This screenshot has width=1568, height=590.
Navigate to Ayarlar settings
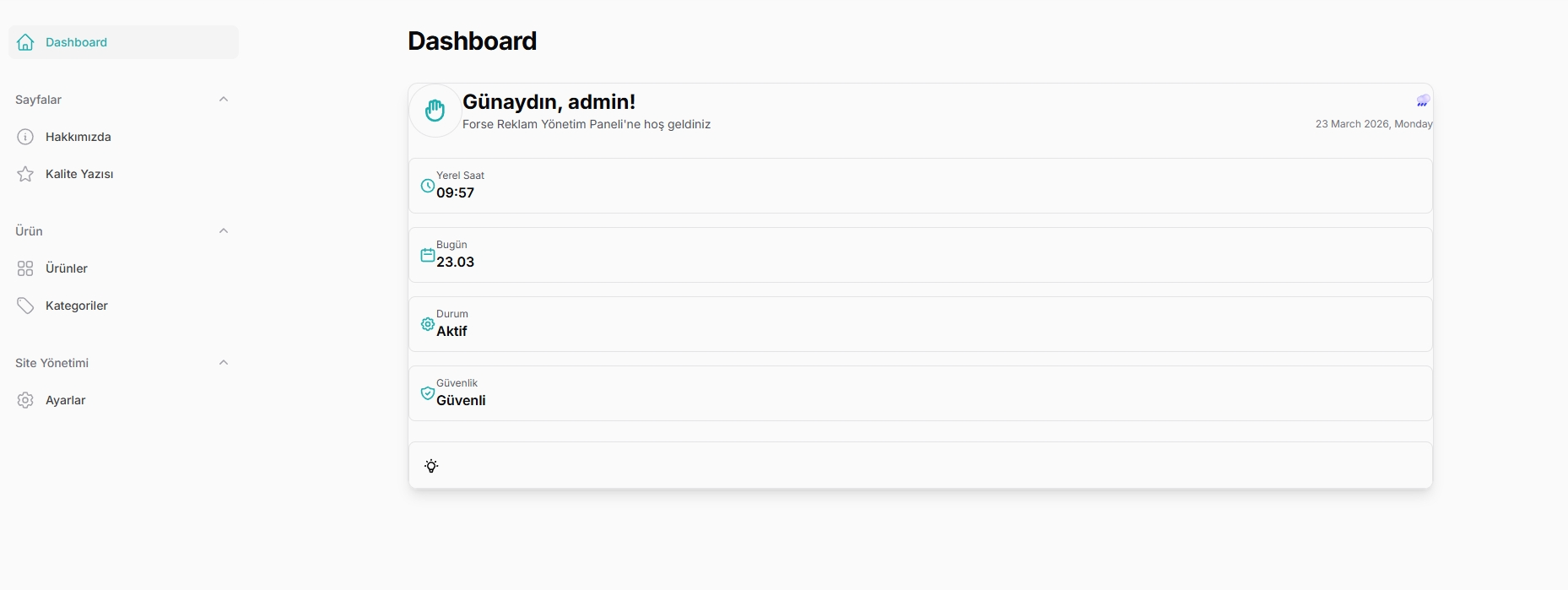pos(66,400)
